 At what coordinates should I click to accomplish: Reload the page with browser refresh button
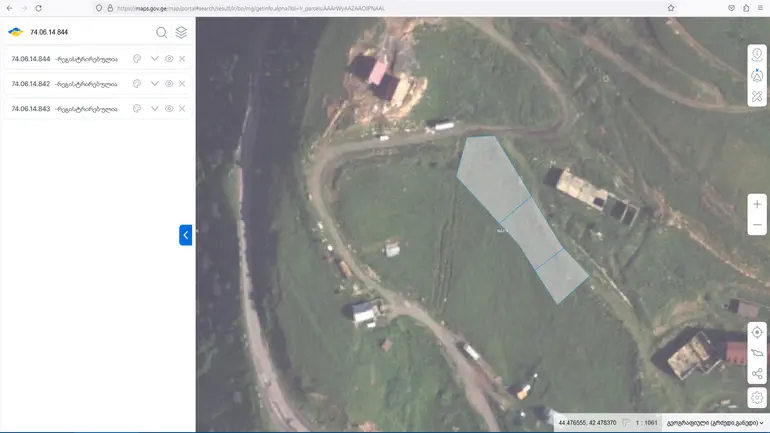pyautogui.click(x=38, y=8)
